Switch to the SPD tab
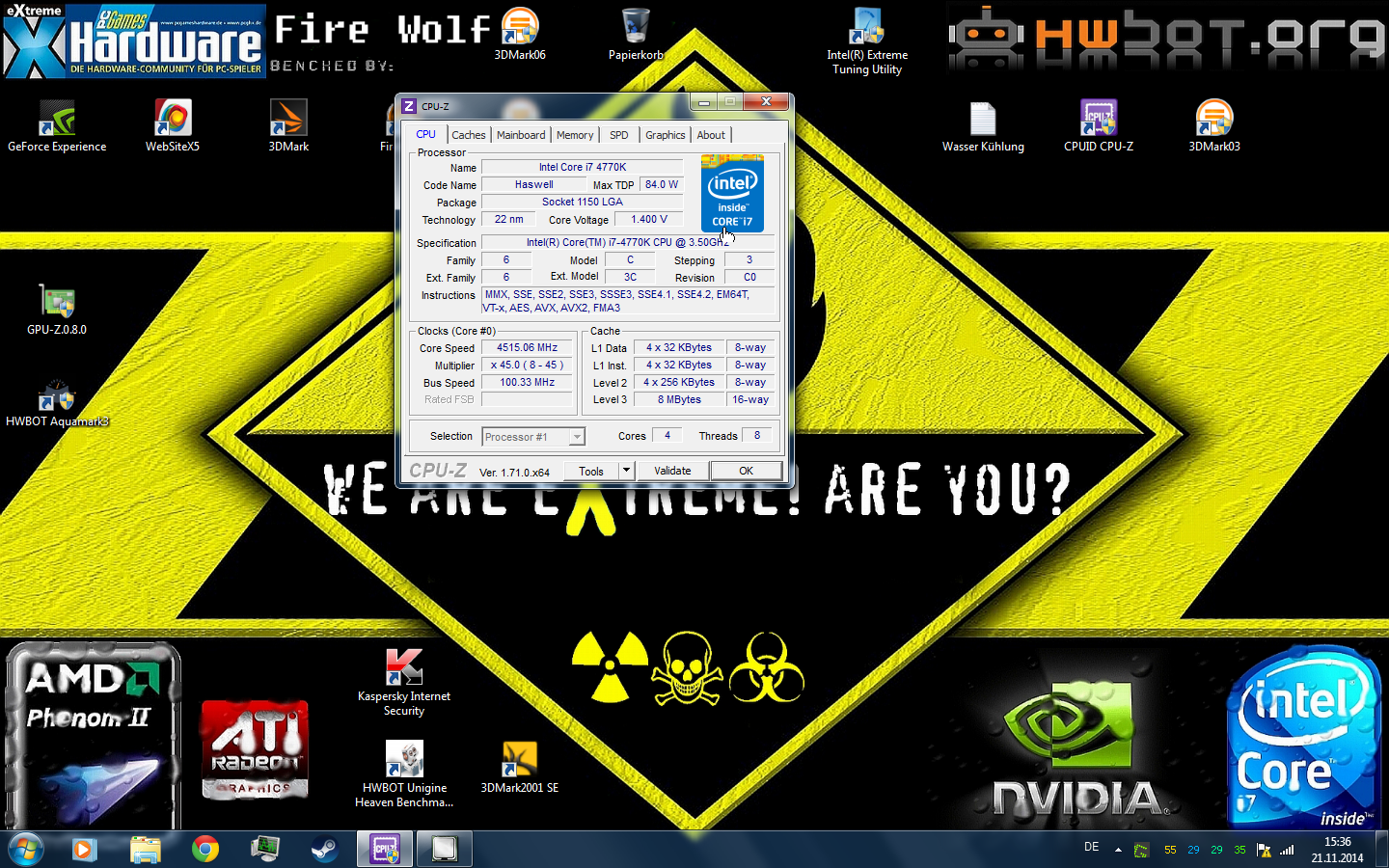 [619, 135]
